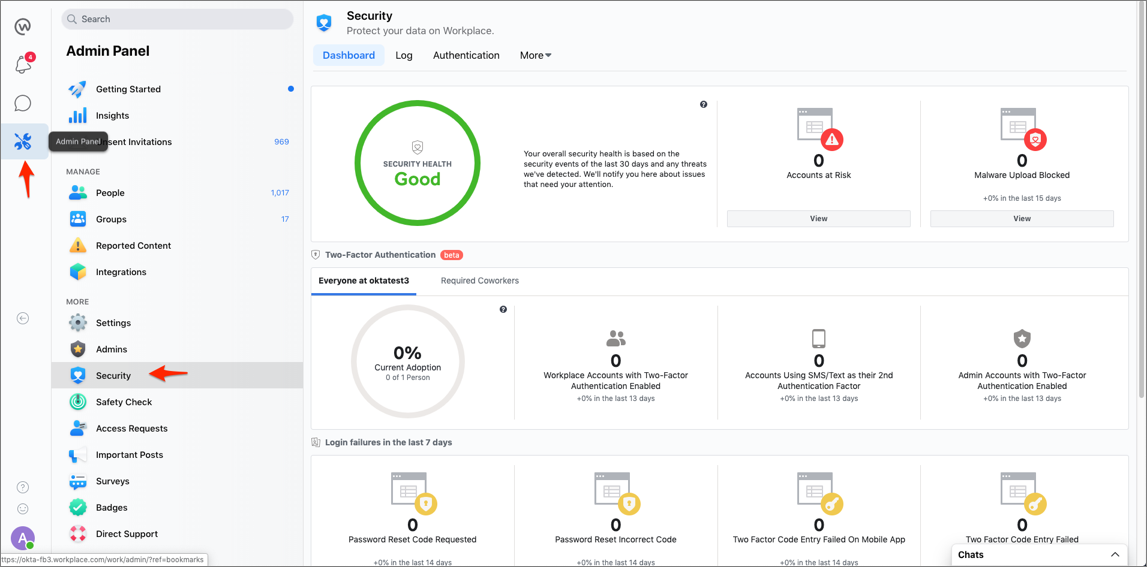The height and width of the screenshot is (567, 1147).
Task: Open People in the Manage section
Action: (x=110, y=193)
